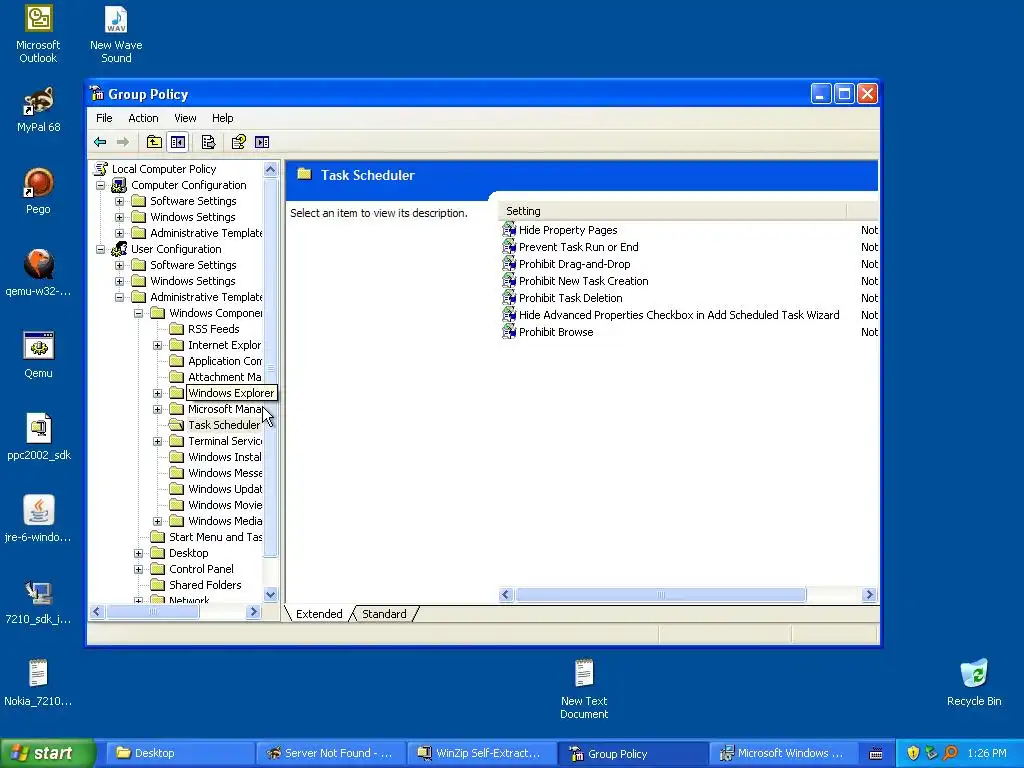Collapse the Windows Components folder
This screenshot has width=1024, height=768.
click(138, 313)
